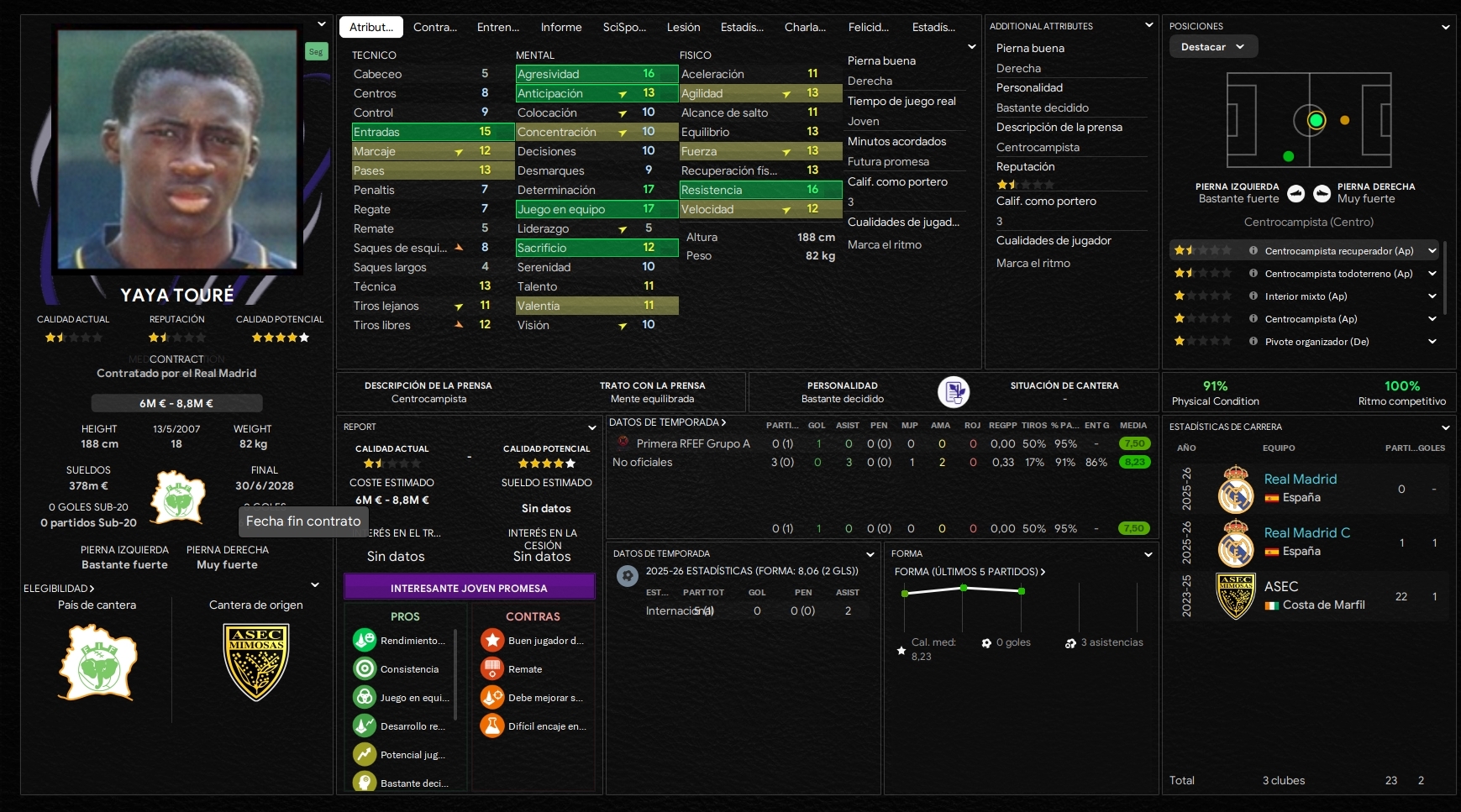This screenshot has height=812, width=1461.
Task: Click the Real Madrid crest in career stats
Action: (1236, 489)
